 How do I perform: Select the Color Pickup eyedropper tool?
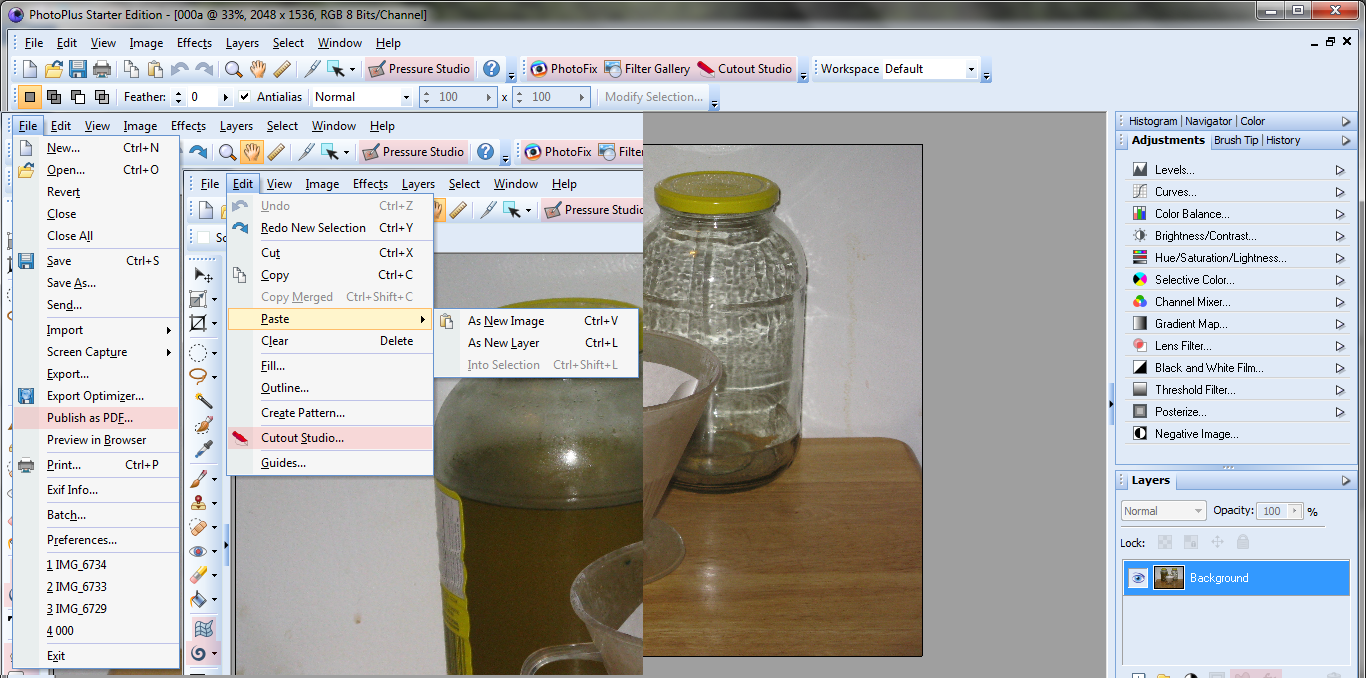(x=203, y=448)
